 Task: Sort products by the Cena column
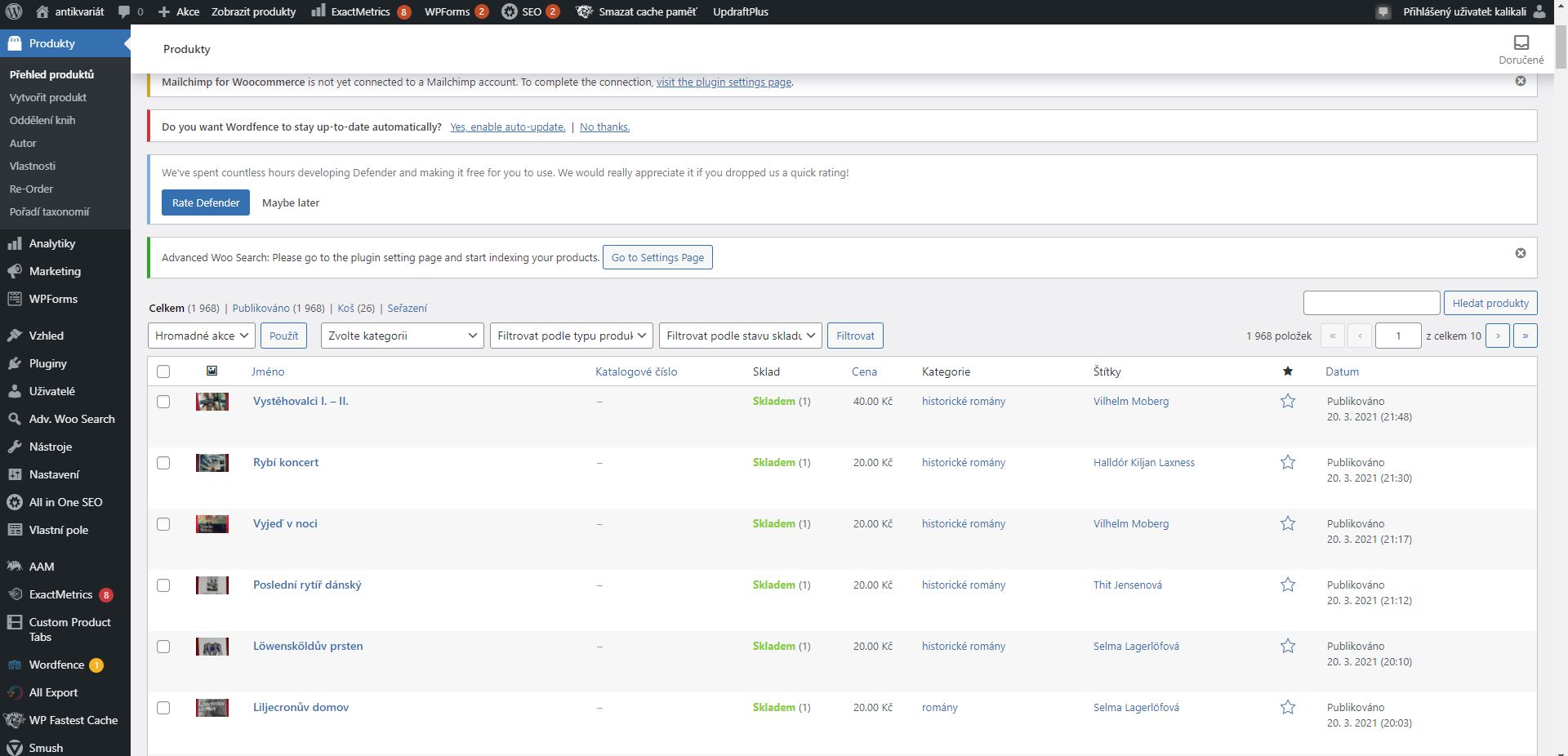864,371
